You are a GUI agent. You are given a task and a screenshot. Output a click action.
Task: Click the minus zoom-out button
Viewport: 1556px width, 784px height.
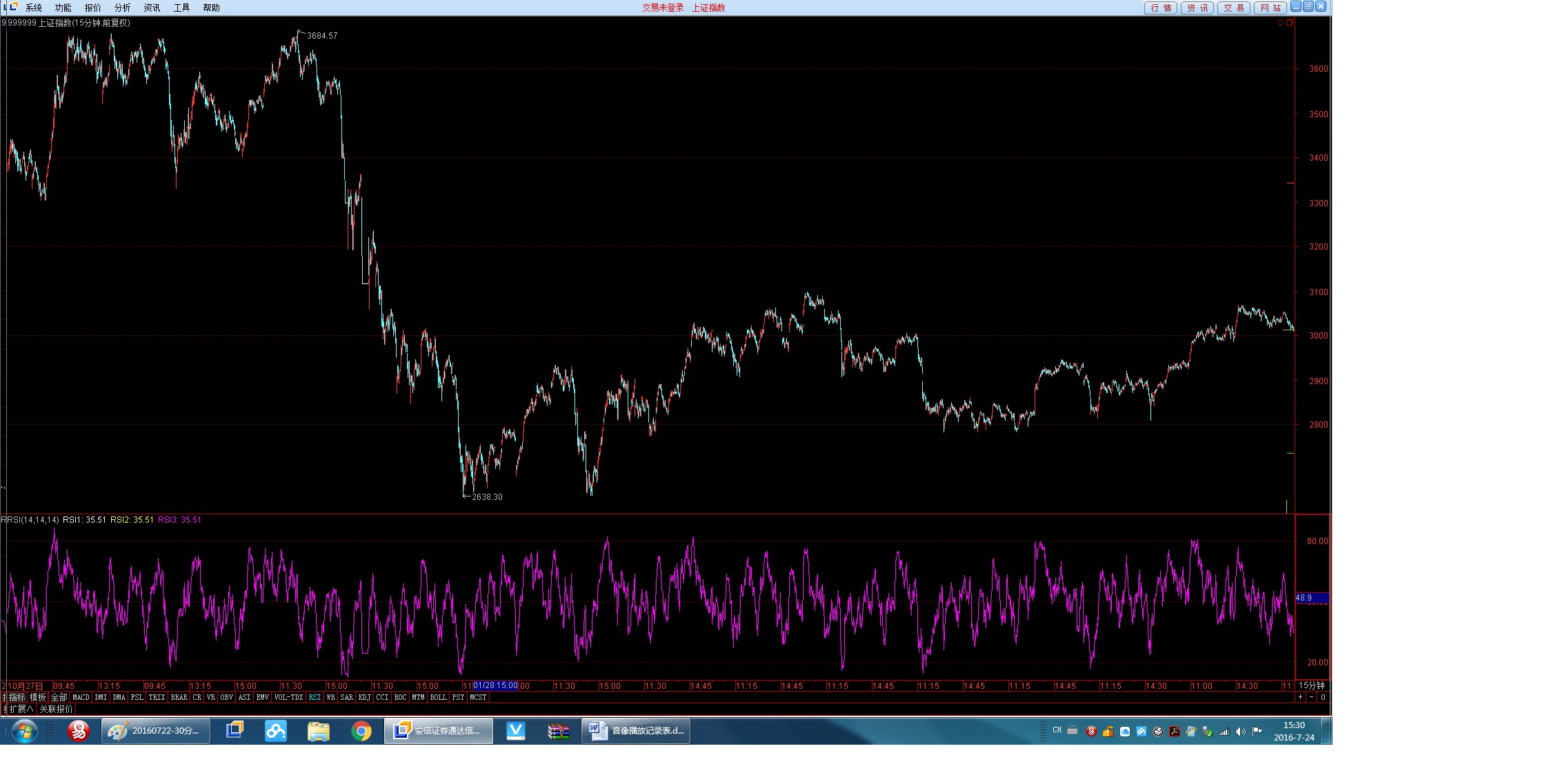click(x=1311, y=697)
